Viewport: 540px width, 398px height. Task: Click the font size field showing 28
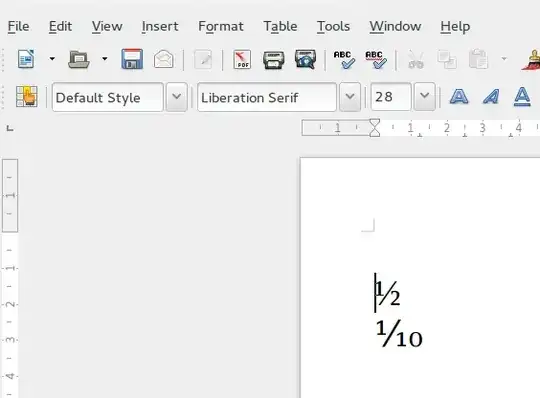(x=391, y=97)
